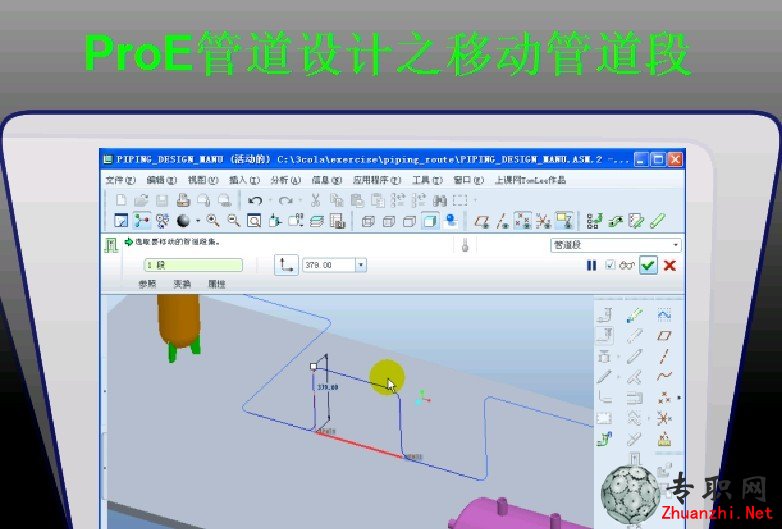Image resolution: width=782 pixels, height=529 pixels.
Task: Open the 应用程序 menu
Action: tap(377, 180)
